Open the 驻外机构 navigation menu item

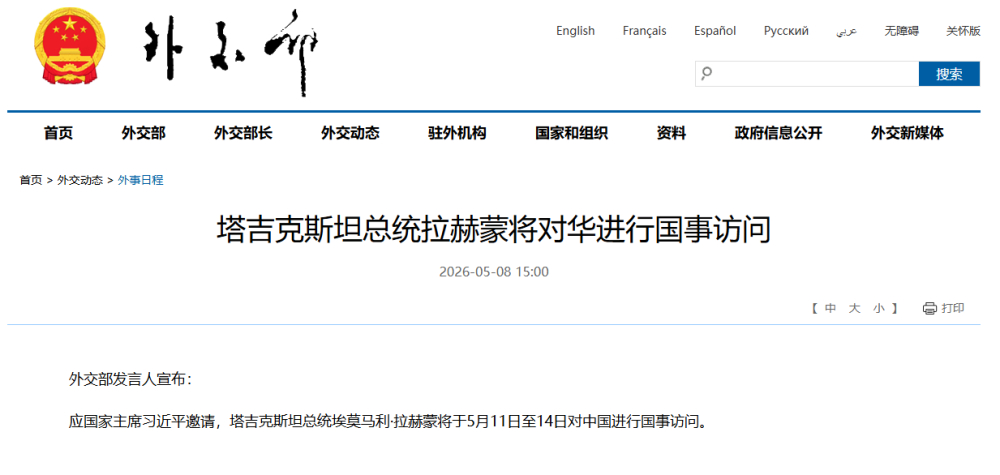click(457, 133)
